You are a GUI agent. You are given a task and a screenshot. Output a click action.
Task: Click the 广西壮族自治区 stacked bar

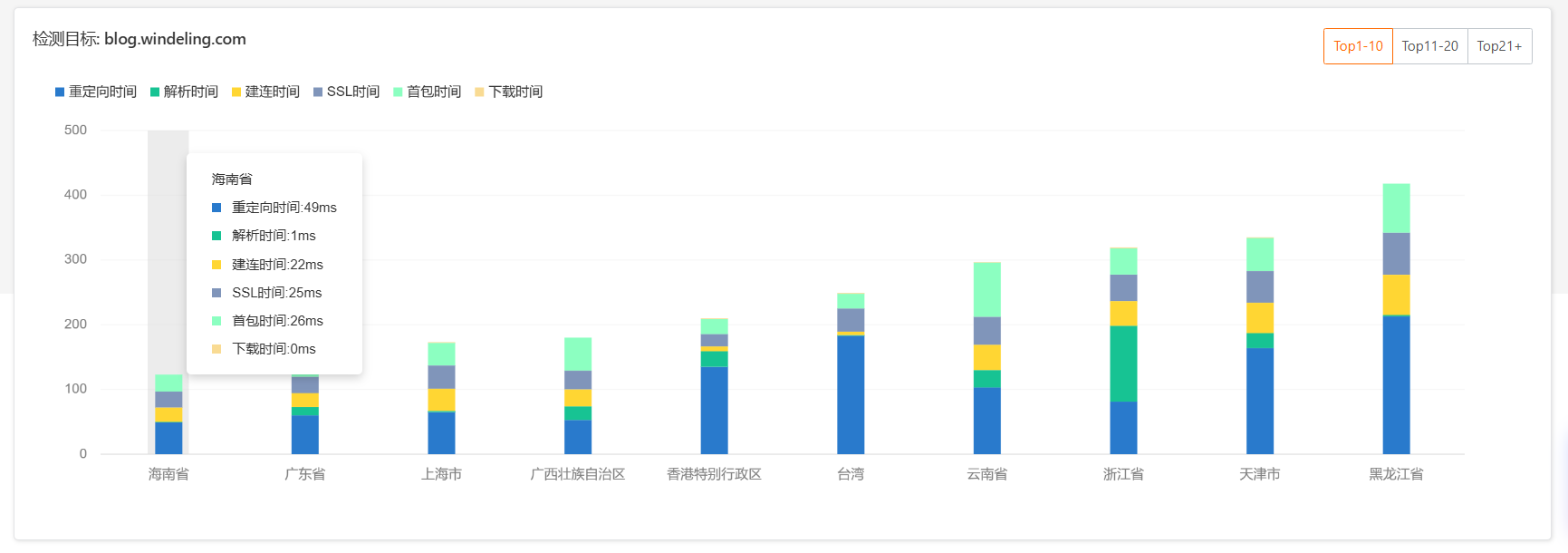coord(578,396)
